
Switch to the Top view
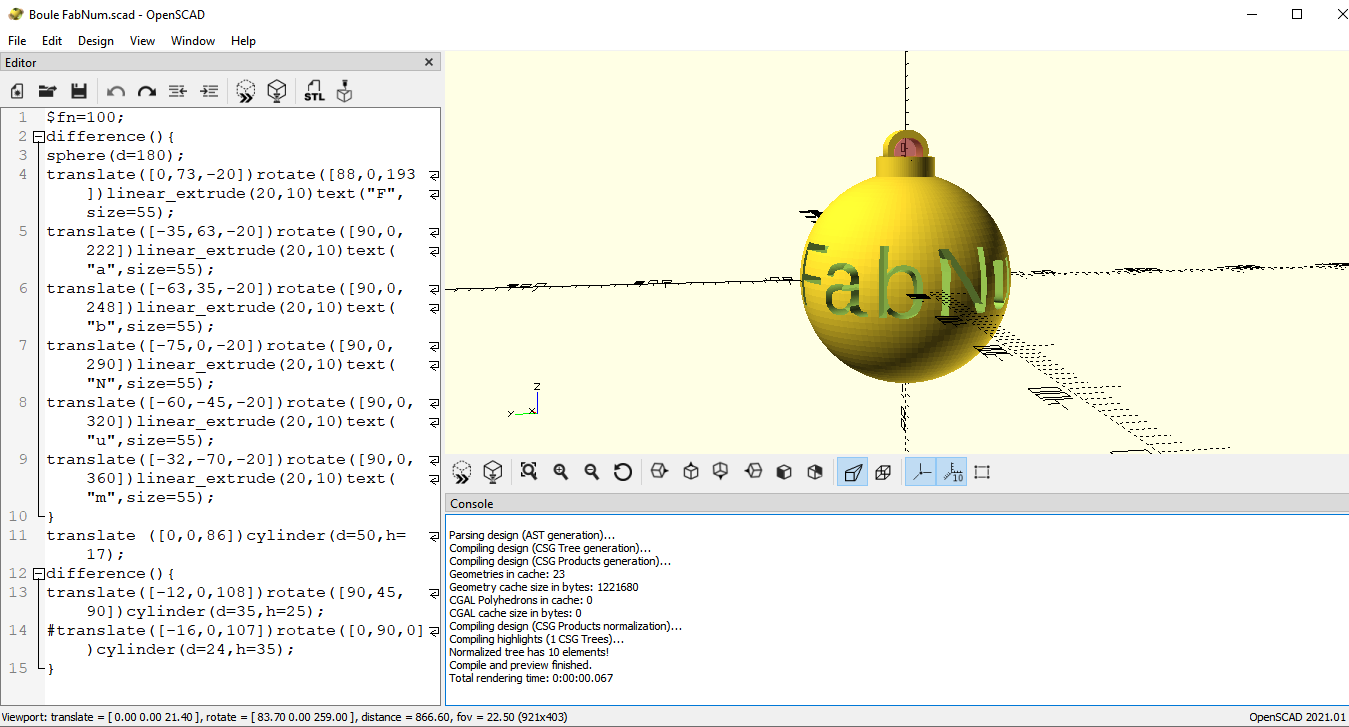pos(690,472)
